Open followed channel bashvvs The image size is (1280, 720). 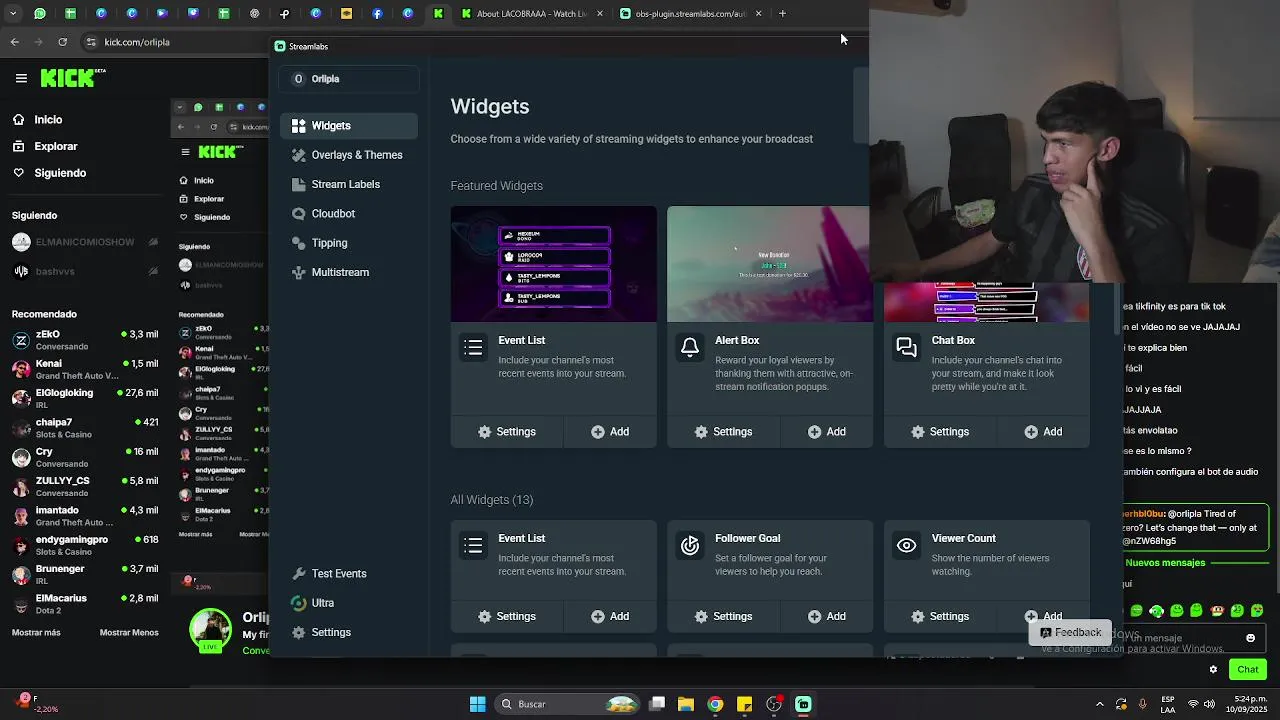coord(85,271)
